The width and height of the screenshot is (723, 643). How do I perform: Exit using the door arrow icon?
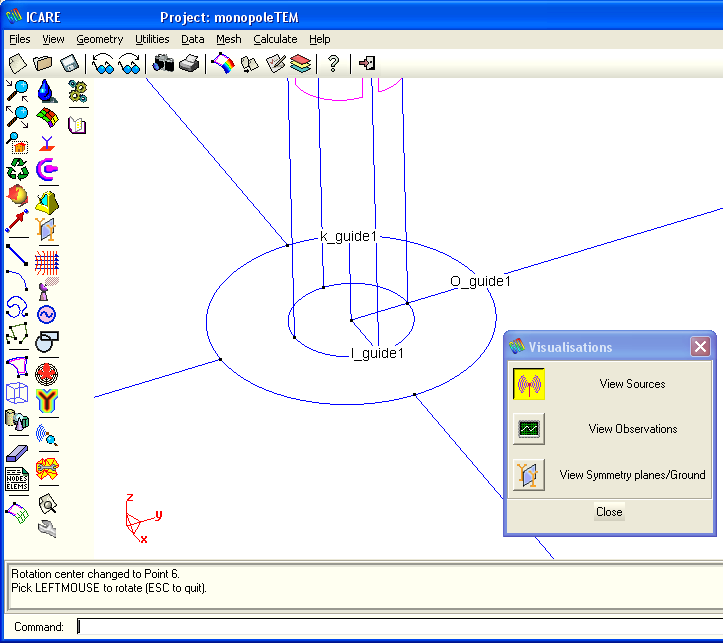(367, 63)
